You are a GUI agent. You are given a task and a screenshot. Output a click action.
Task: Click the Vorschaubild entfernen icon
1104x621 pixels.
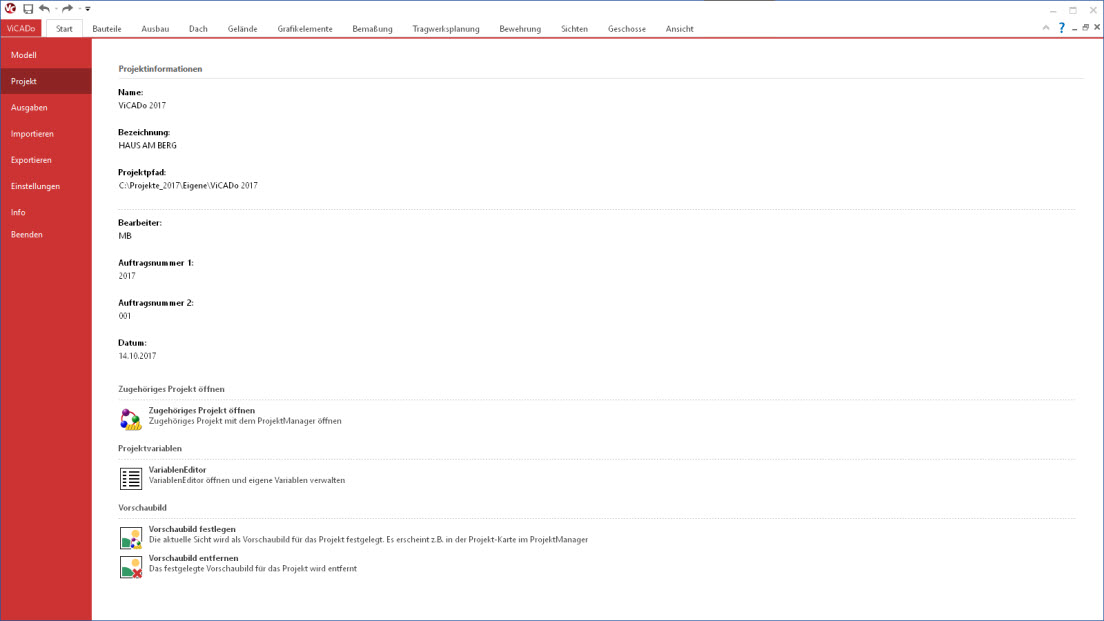click(131, 567)
